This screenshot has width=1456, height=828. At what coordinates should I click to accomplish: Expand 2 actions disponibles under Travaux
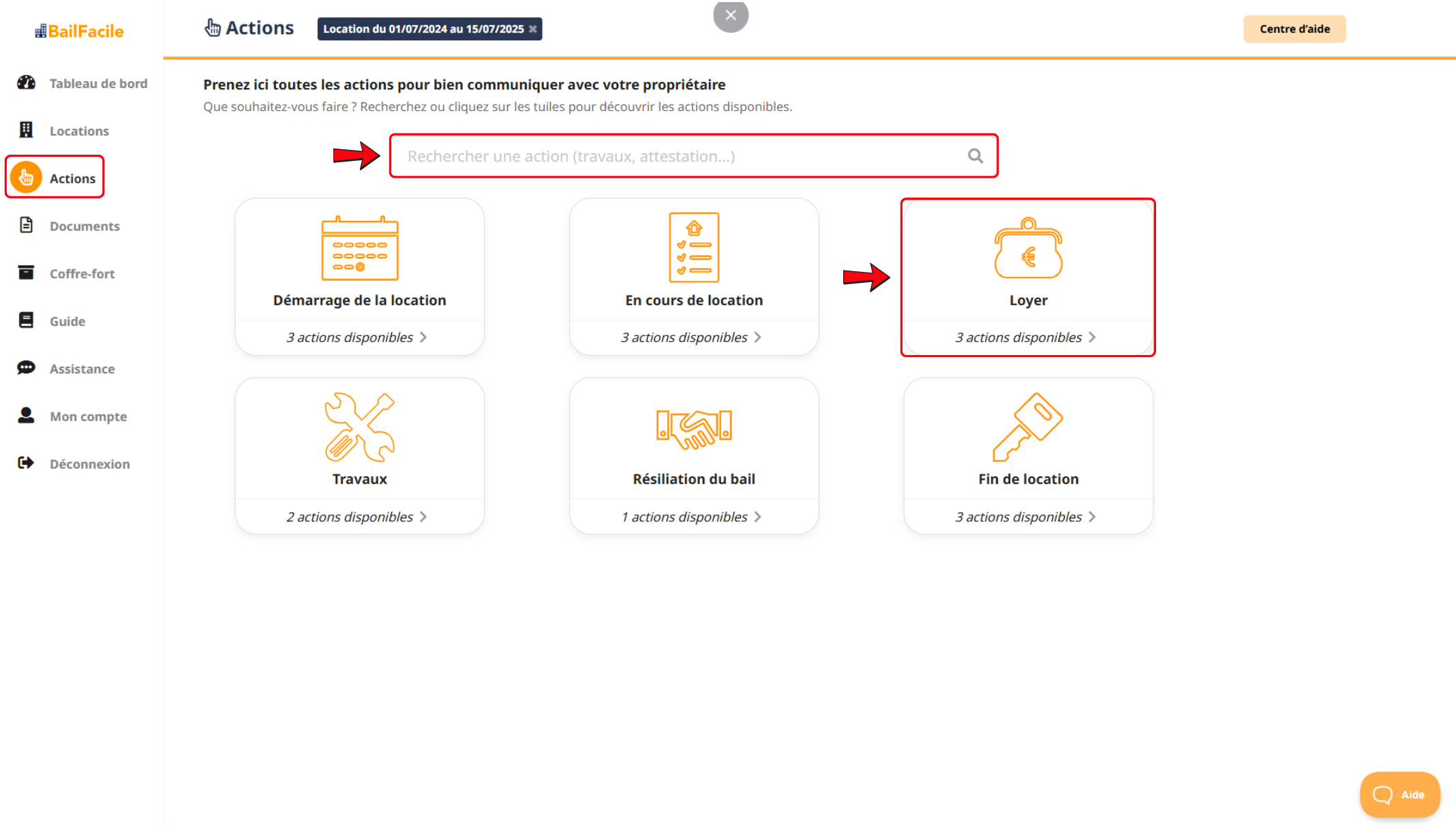tap(357, 517)
